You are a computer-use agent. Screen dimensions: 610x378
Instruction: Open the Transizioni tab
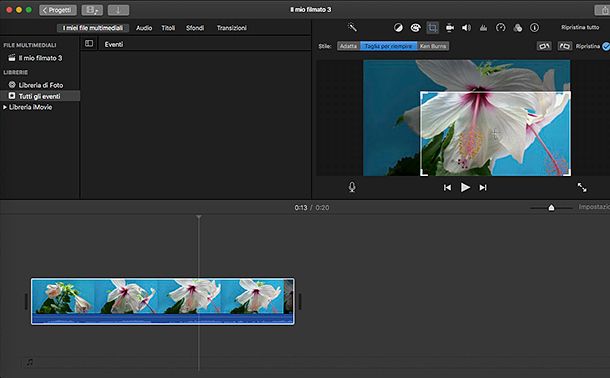click(231, 28)
